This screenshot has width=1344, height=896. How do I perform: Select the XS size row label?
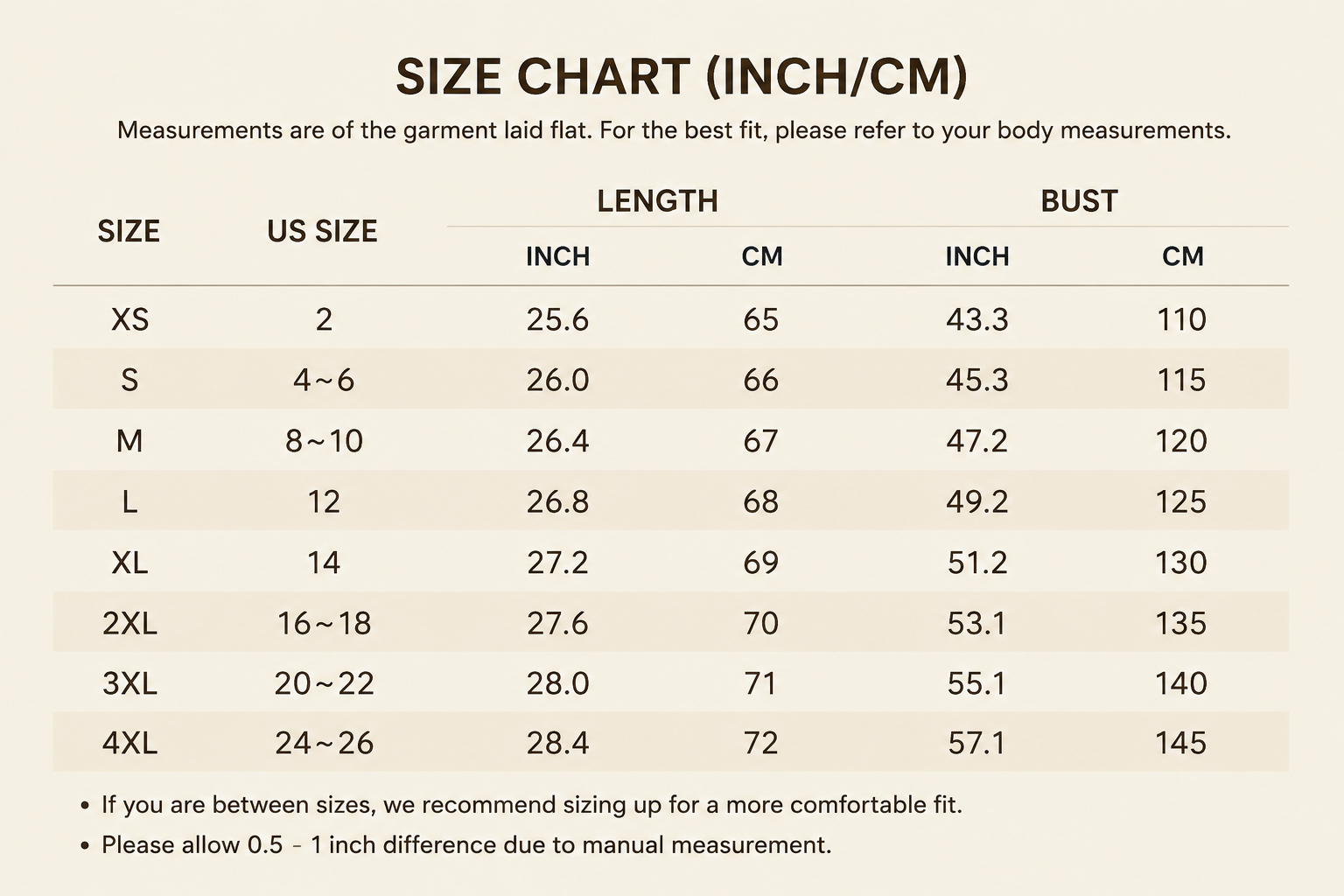point(129,319)
